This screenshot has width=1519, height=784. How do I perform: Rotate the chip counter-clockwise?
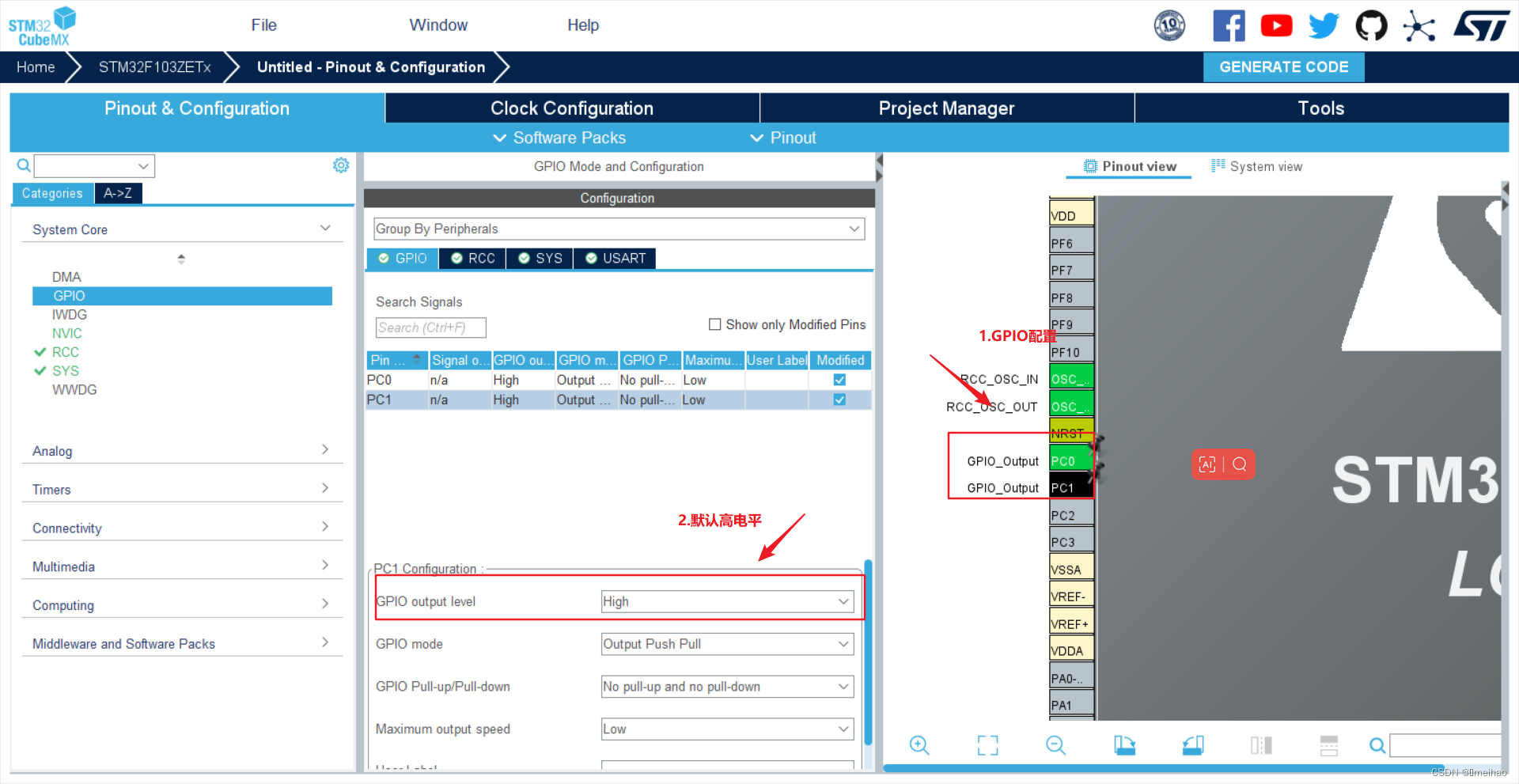pos(1193,745)
